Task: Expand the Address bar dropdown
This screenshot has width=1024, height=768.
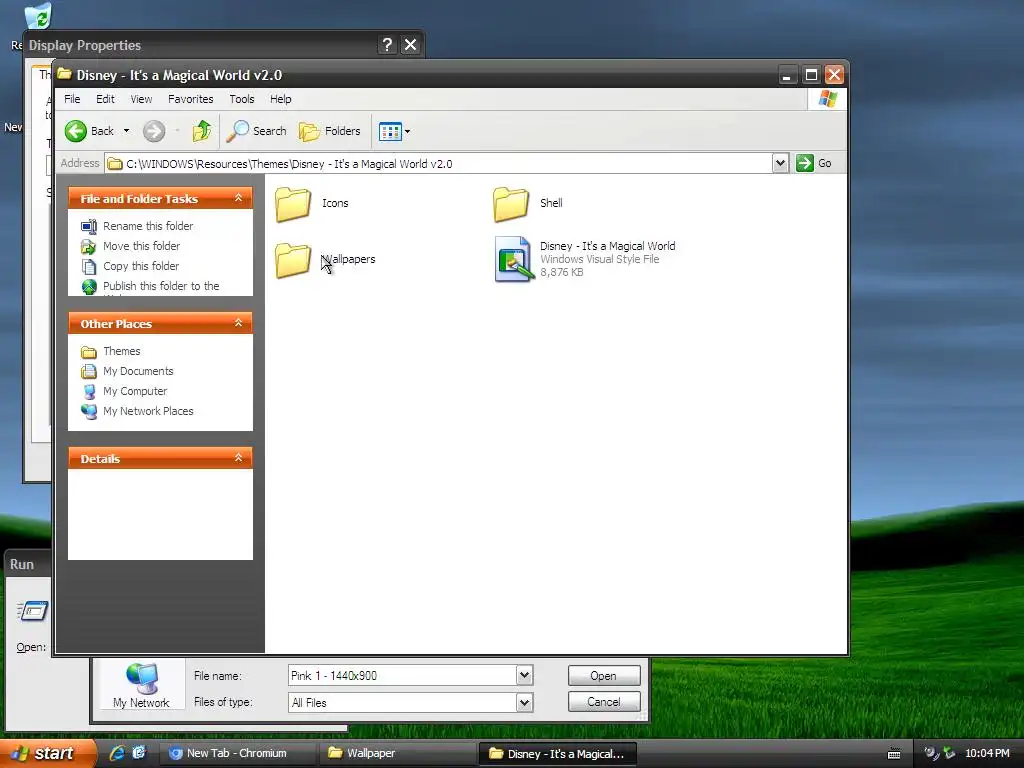Action: tap(780, 163)
